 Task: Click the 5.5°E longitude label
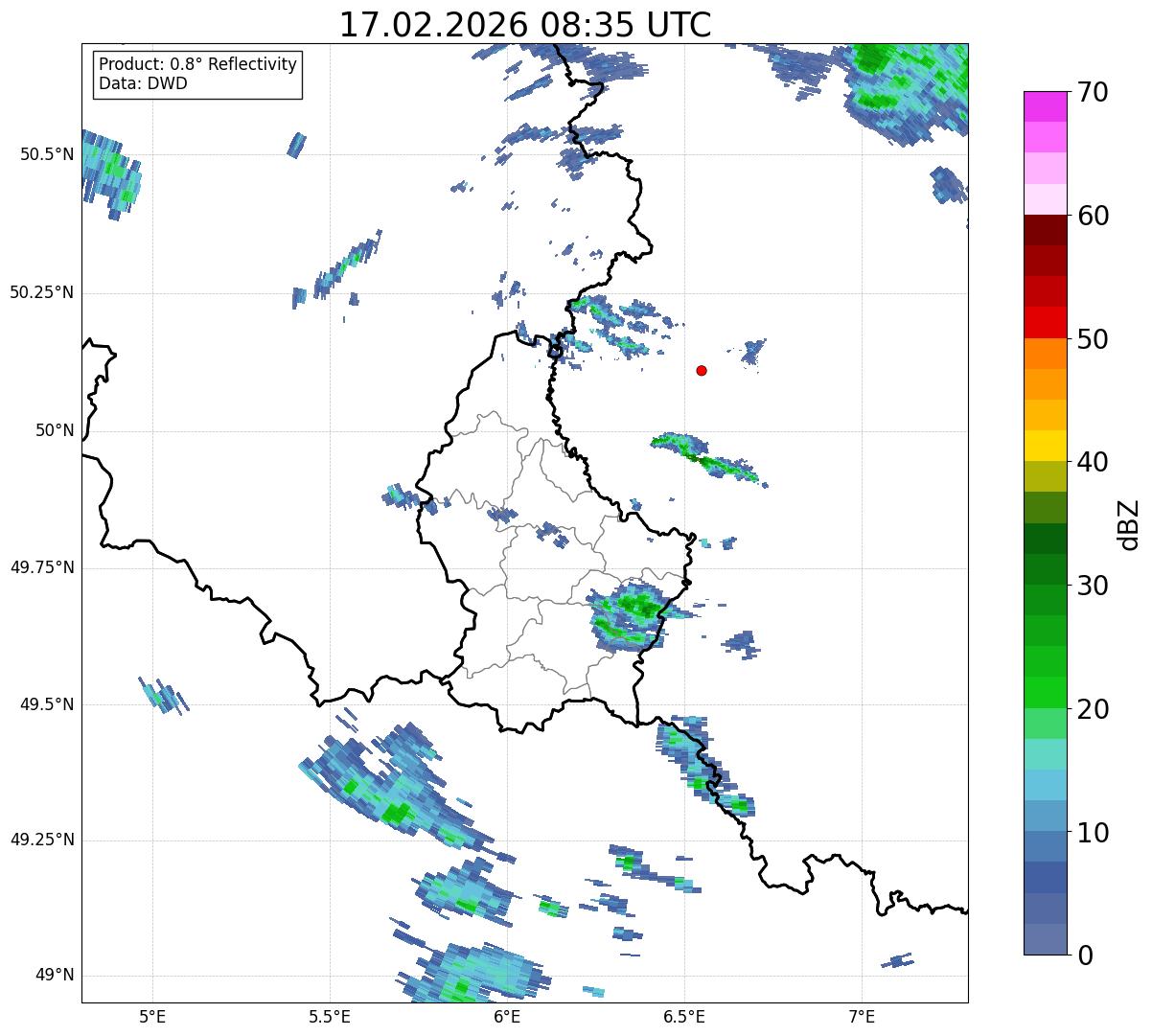pos(330,1016)
